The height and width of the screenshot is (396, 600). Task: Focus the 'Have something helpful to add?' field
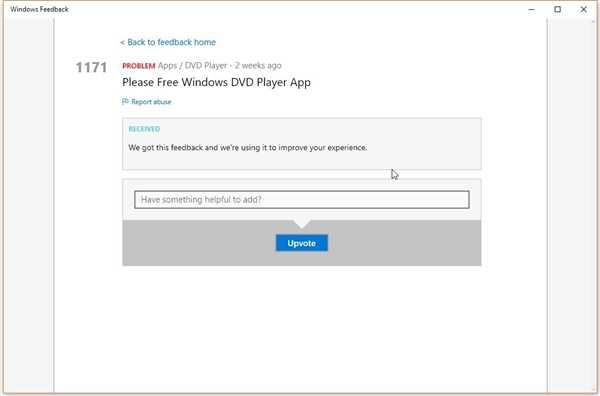[302, 200]
